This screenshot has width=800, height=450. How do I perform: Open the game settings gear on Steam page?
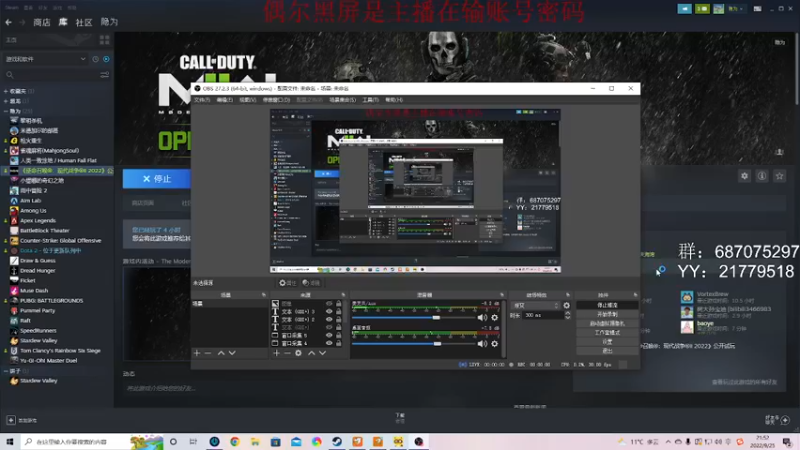pos(744,176)
